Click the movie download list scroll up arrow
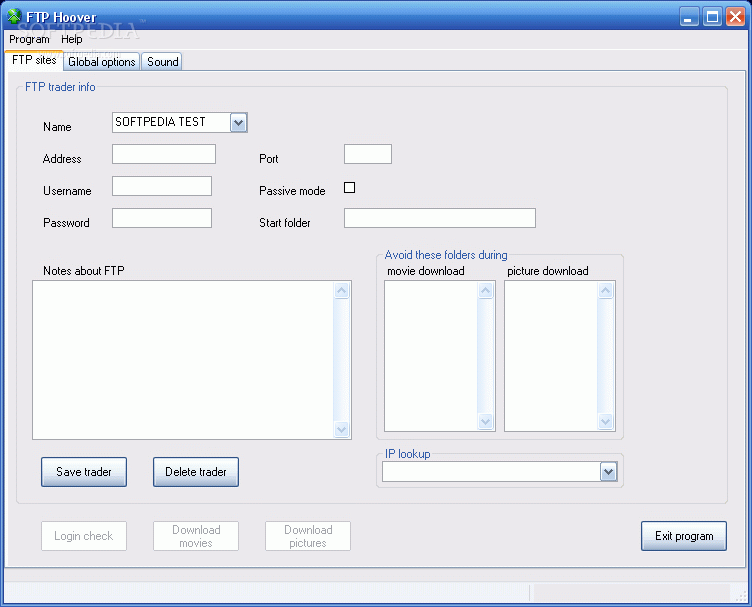 [486, 291]
